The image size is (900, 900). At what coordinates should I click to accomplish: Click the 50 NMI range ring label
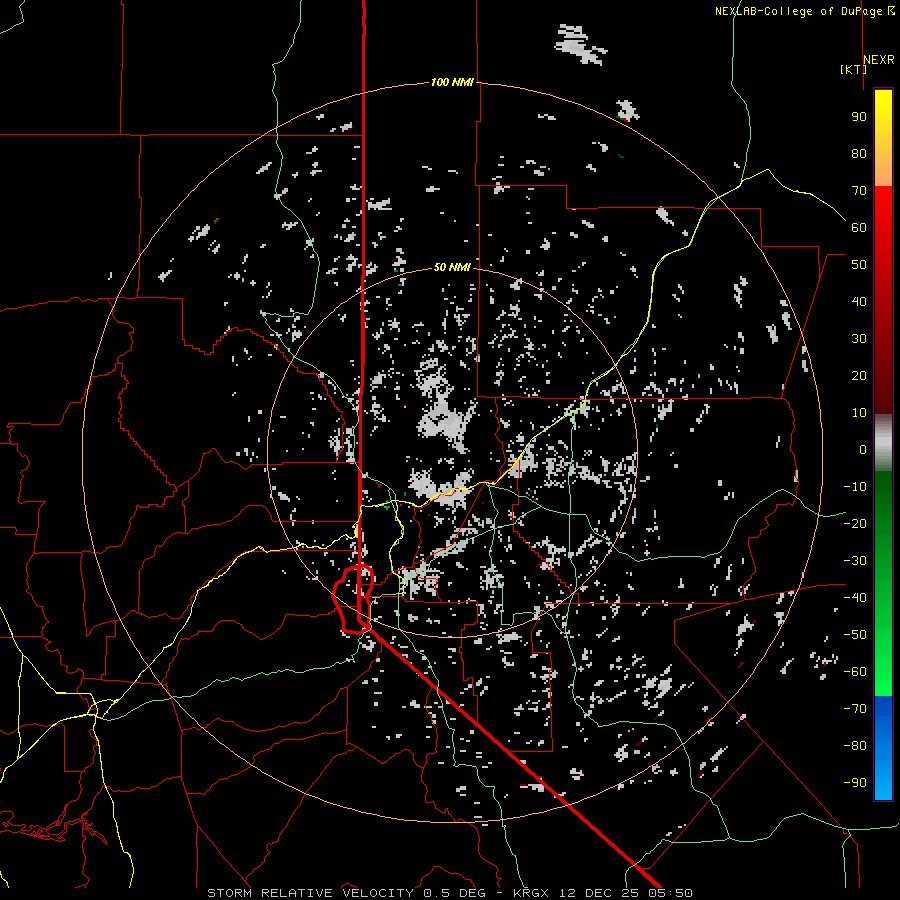(x=452, y=267)
